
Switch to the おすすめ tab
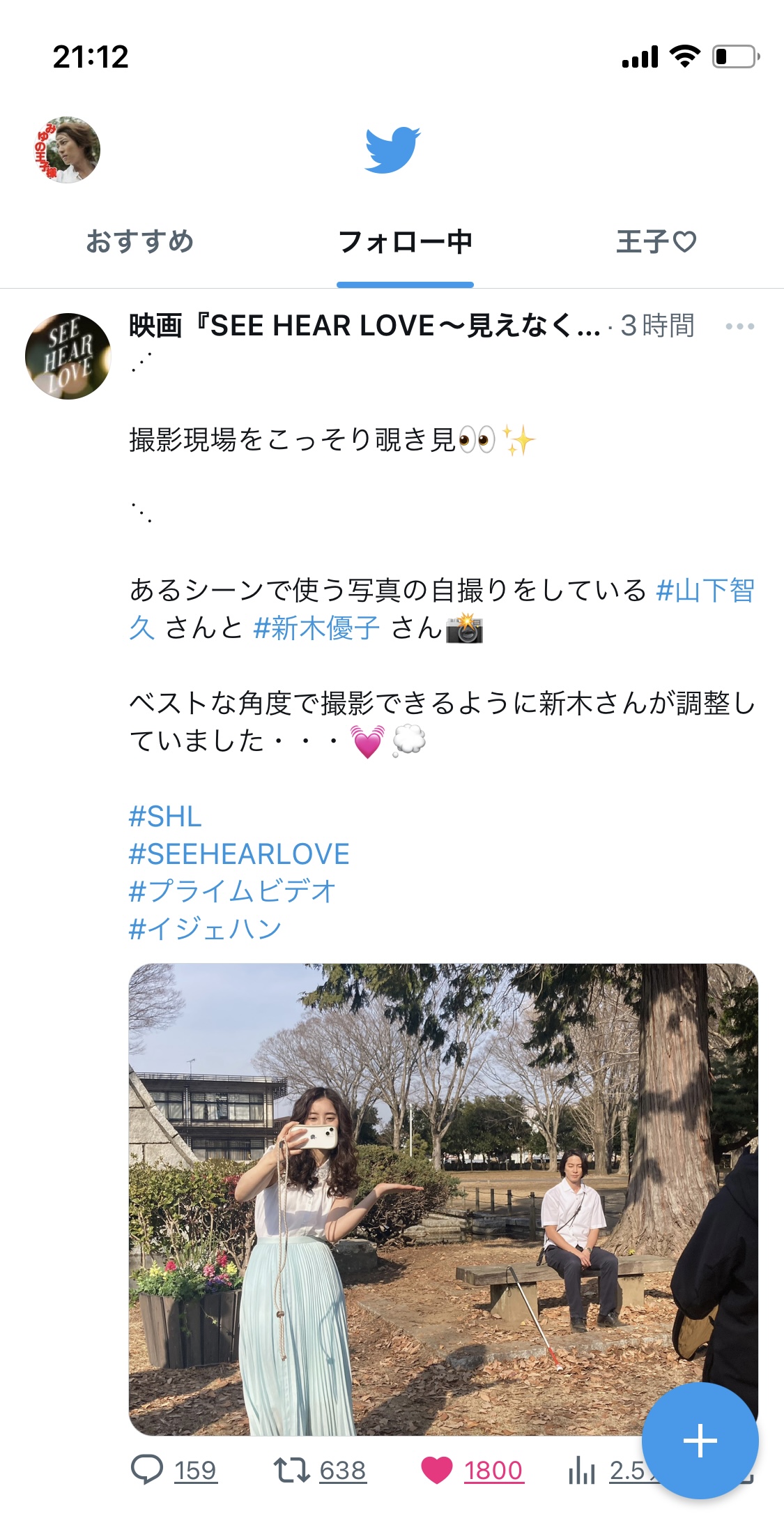click(x=139, y=241)
